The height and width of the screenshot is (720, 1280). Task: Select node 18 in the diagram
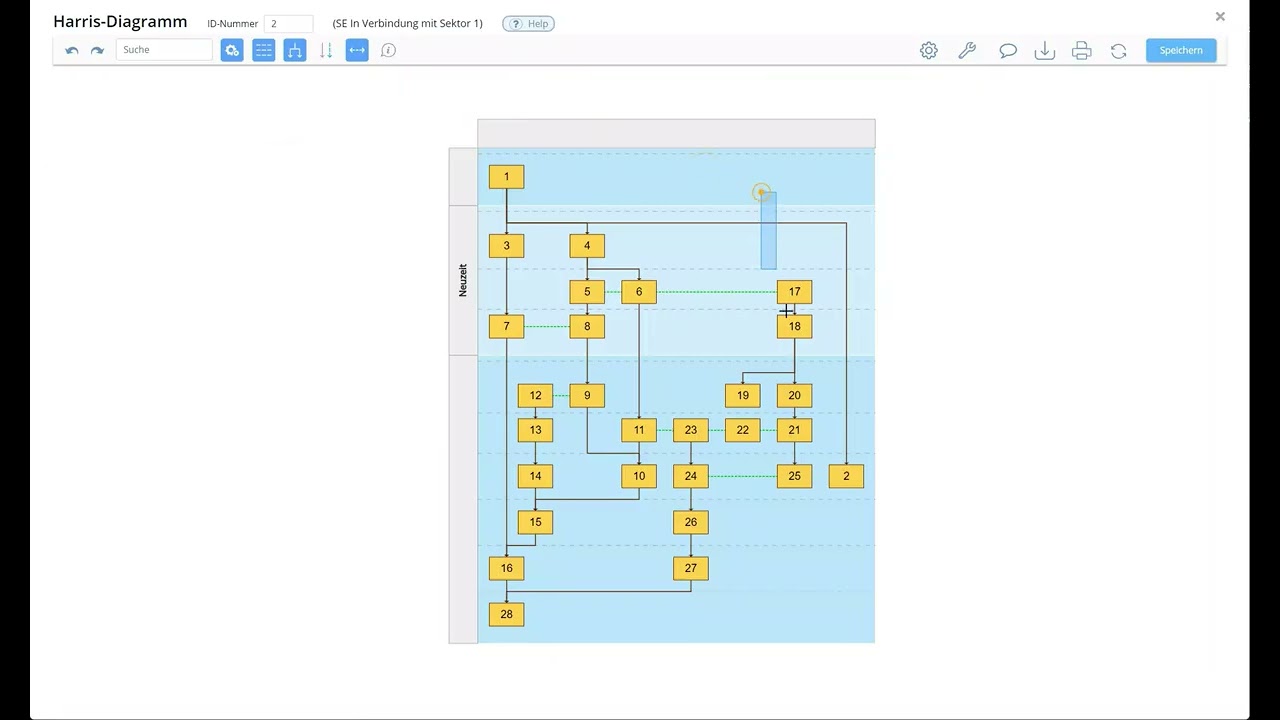coord(794,326)
